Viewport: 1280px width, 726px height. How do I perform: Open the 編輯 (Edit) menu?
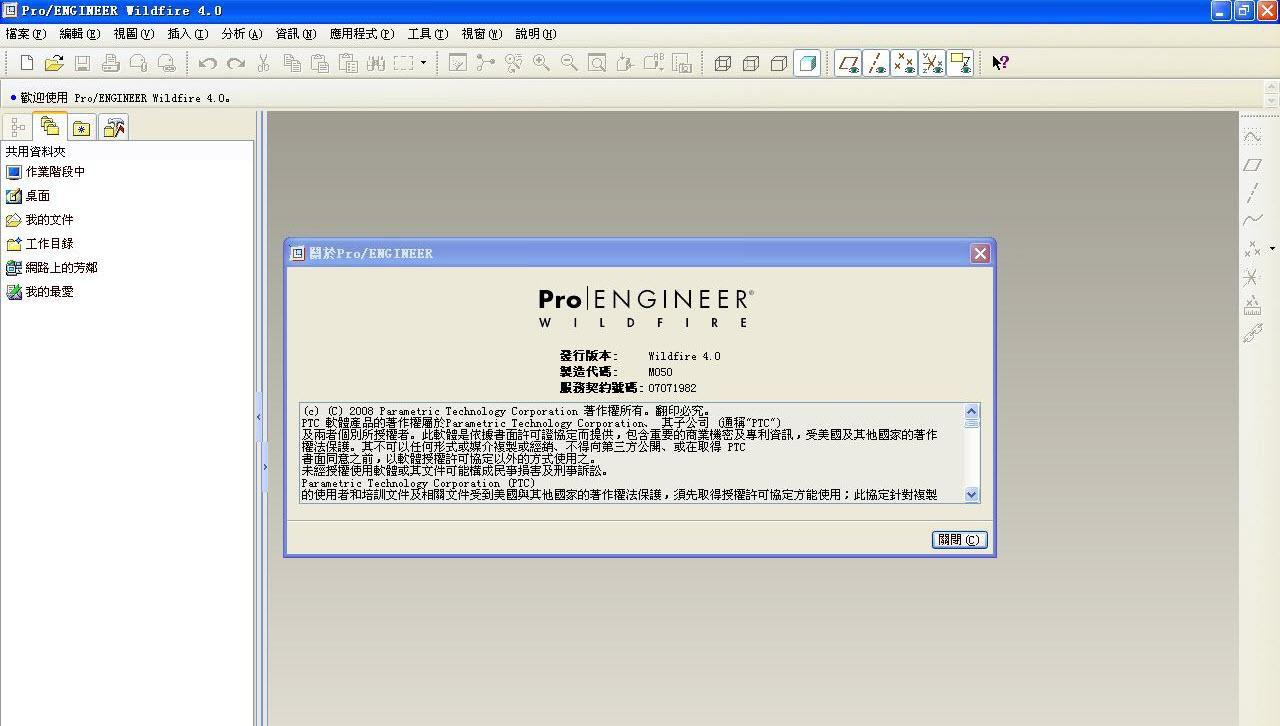click(x=79, y=34)
